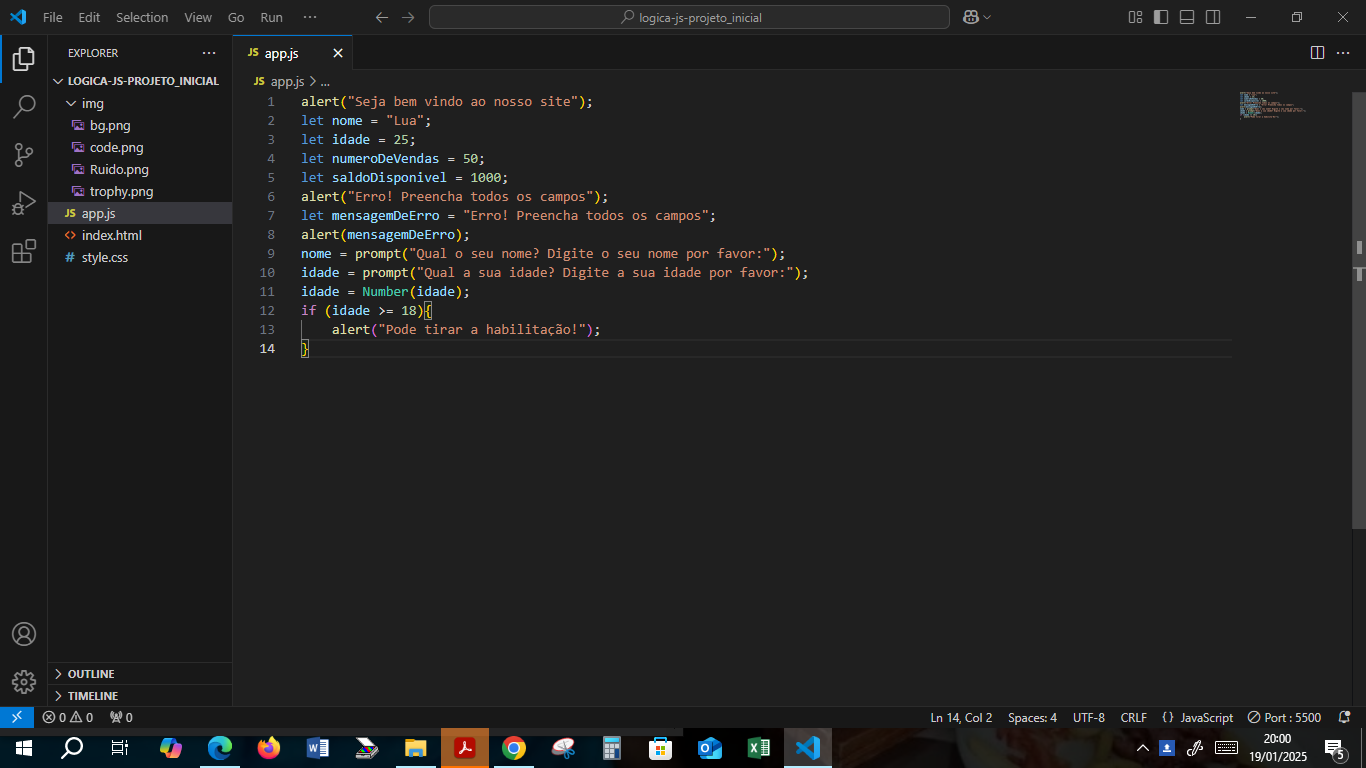Viewport: 1366px width, 768px height.
Task: Open the Manage gear icon
Action: click(x=24, y=682)
